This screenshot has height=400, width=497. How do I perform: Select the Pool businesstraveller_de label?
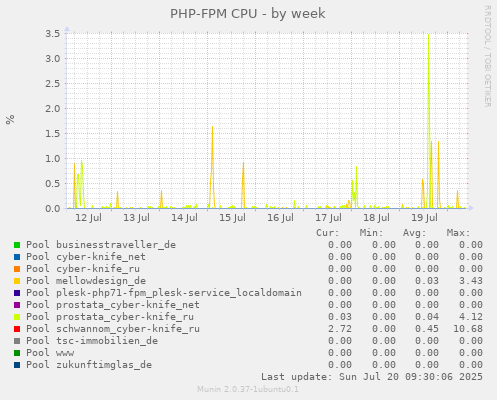[x=101, y=245]
